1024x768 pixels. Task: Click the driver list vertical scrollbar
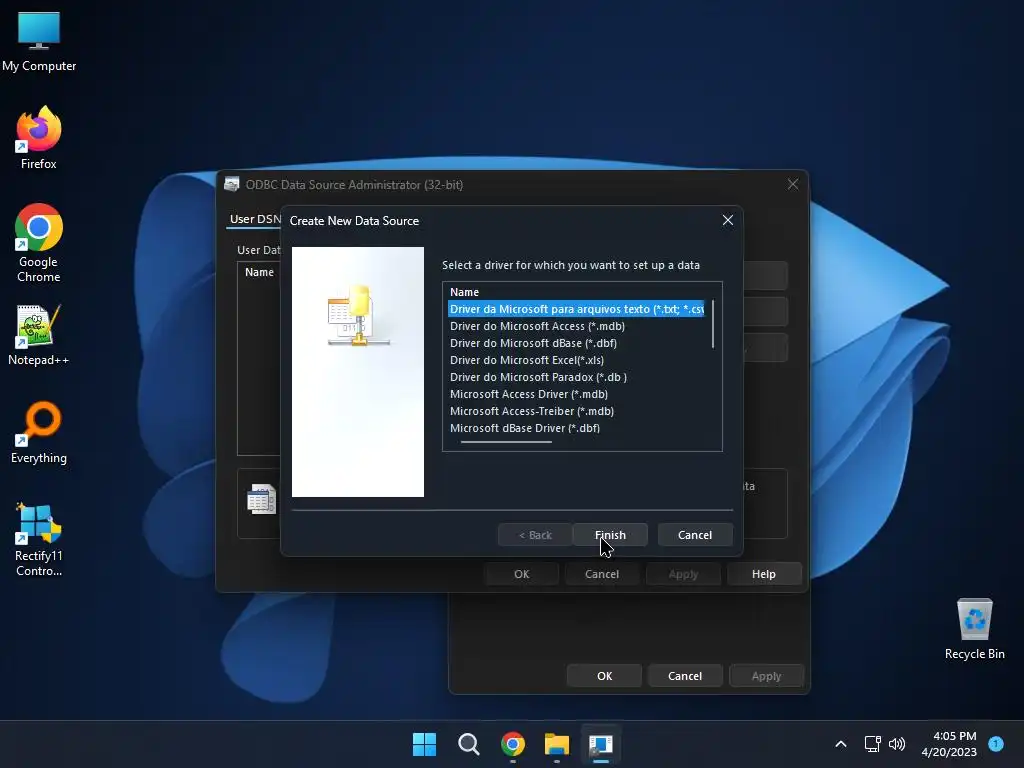[x=713, y=324]
